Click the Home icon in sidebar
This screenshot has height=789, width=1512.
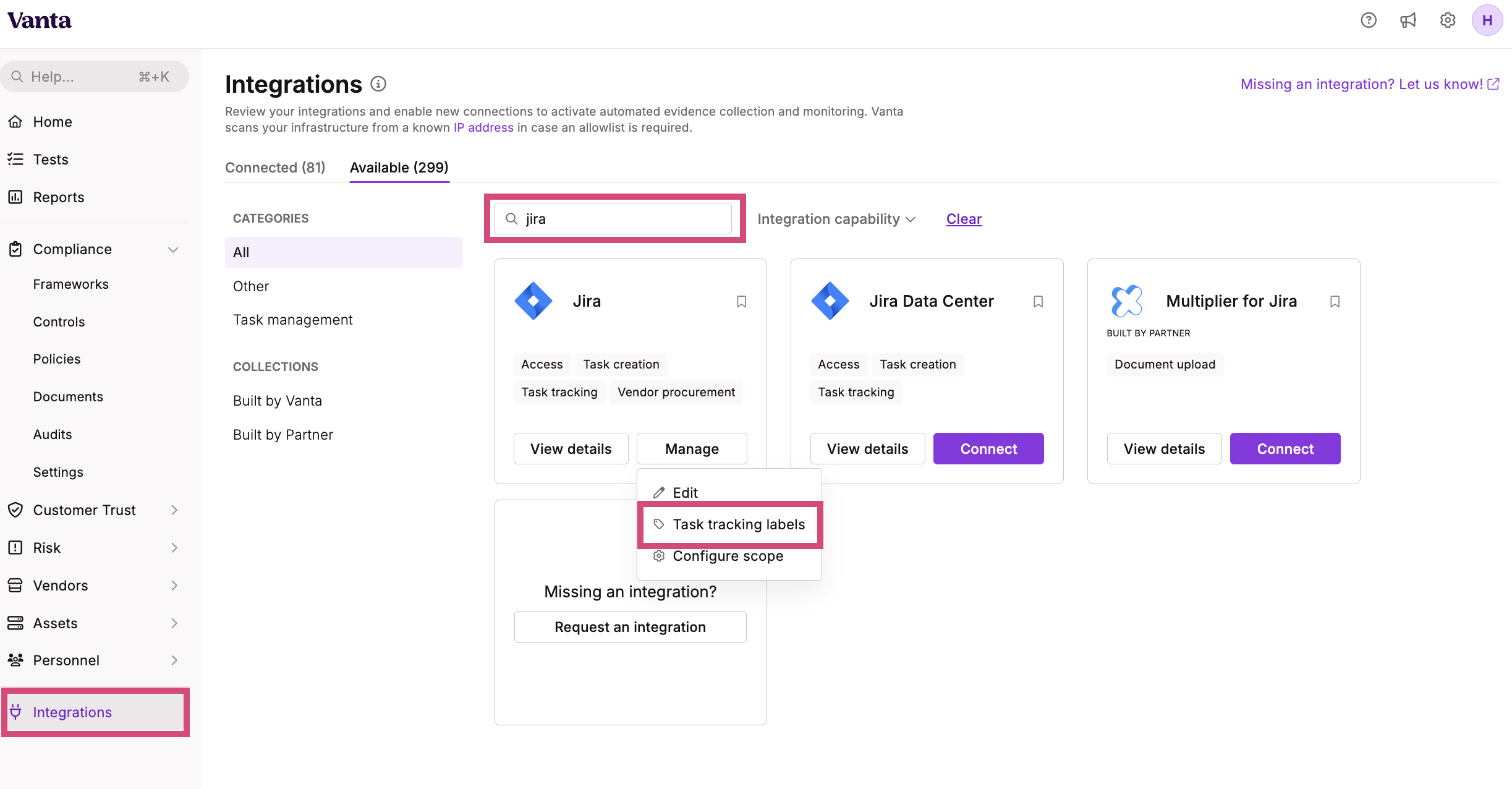pos(15,122)
